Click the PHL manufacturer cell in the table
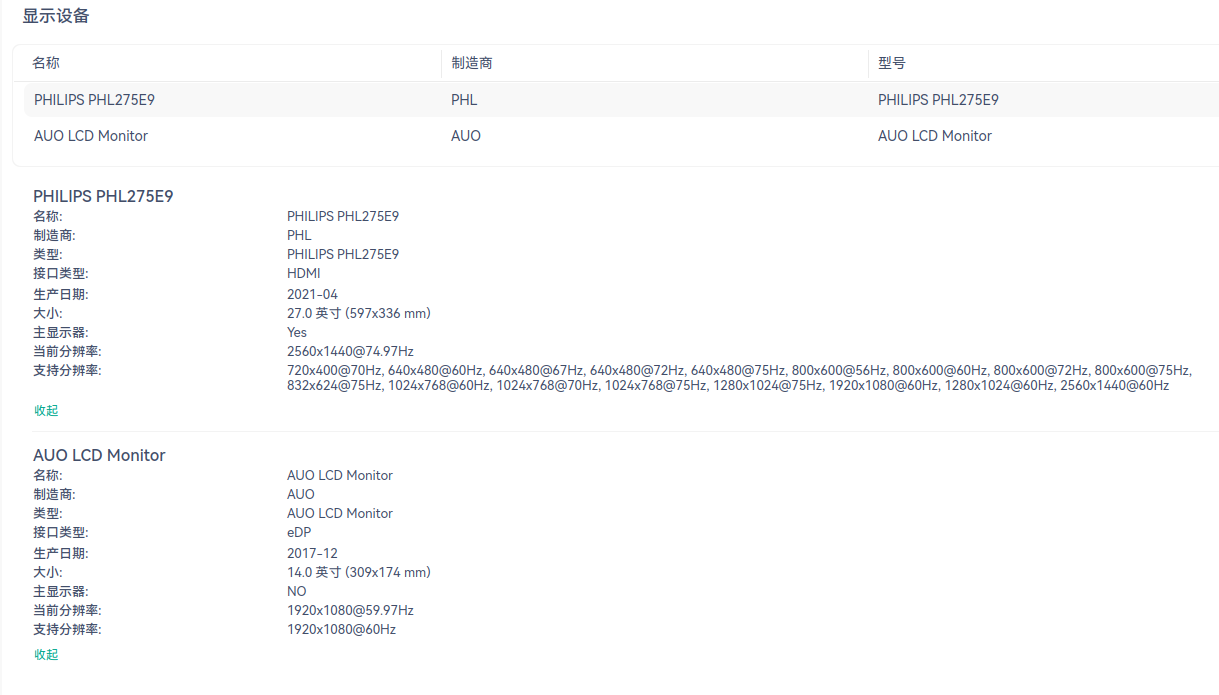This screenshot has width=1219, height=695. (464, 100)
